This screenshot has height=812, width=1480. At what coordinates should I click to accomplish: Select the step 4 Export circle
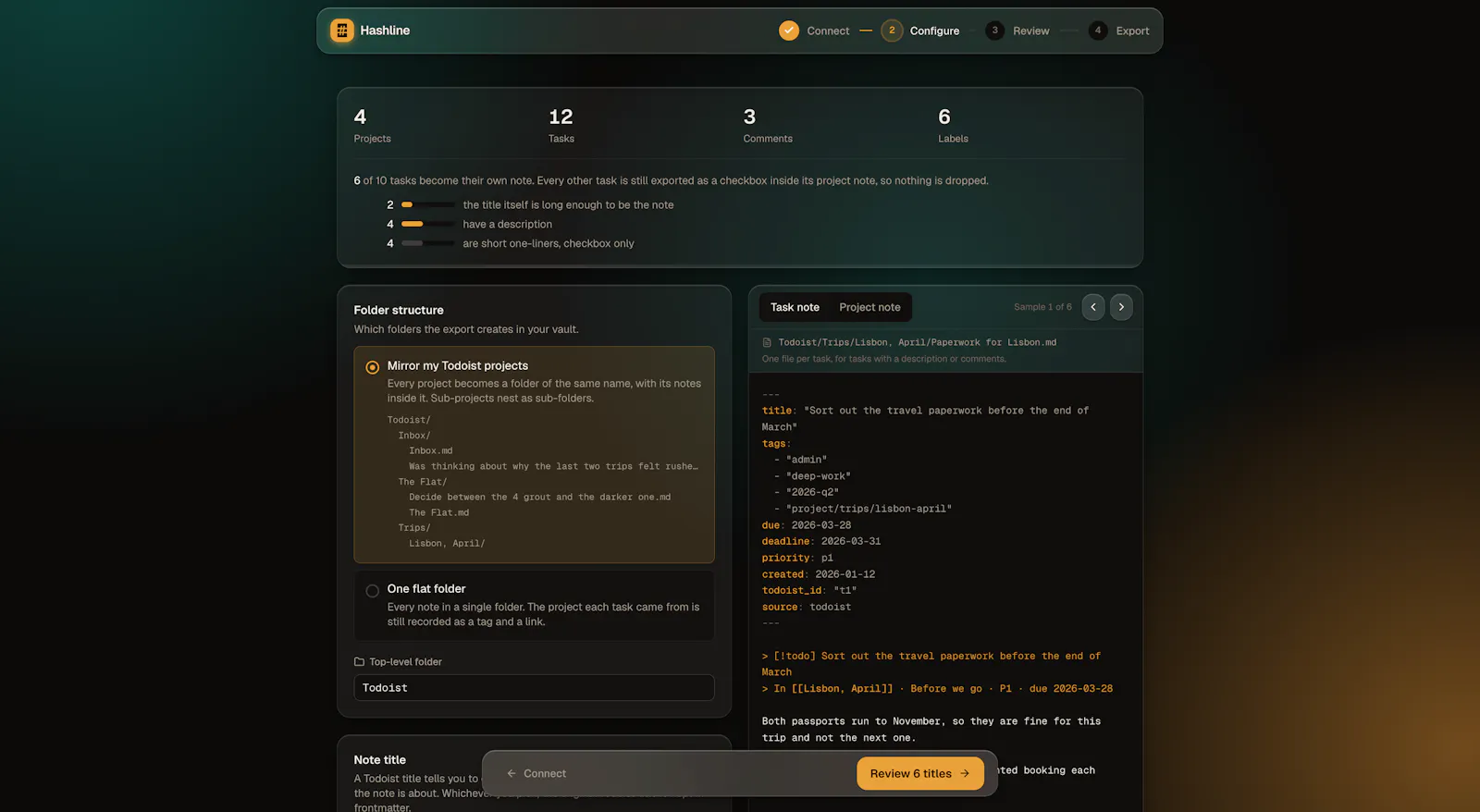(x=1098, y=31)
